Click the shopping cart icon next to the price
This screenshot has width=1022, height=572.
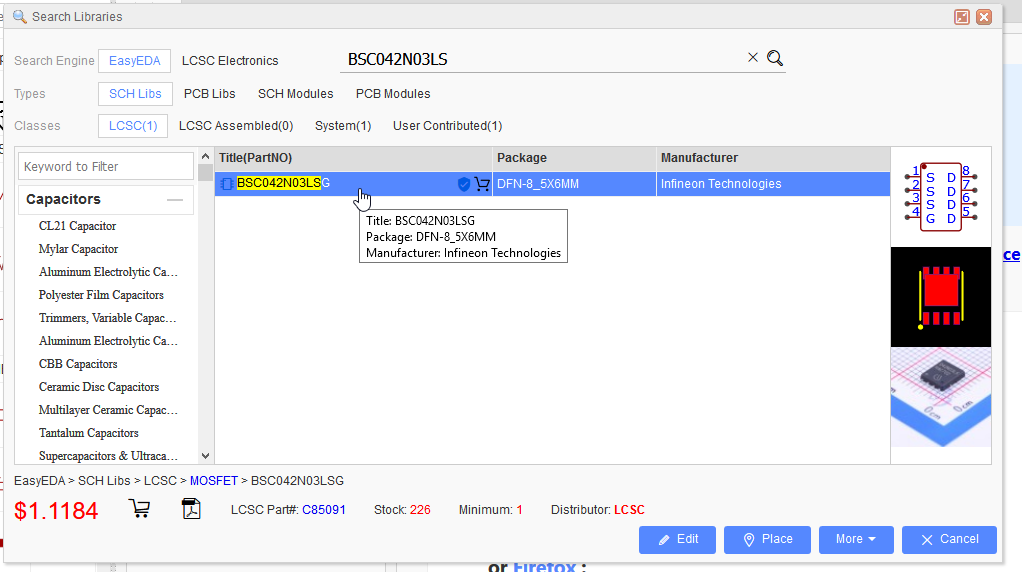(x=139, y=508)
